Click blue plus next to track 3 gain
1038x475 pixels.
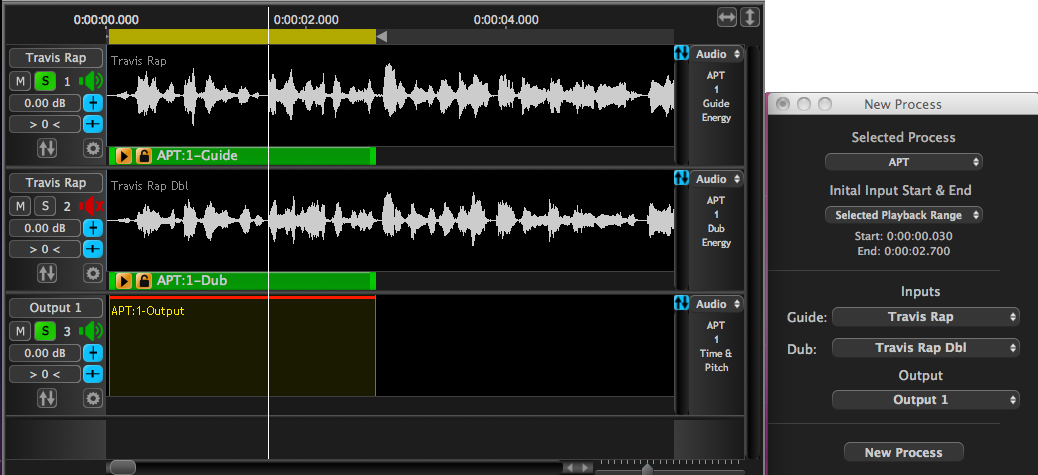[x=93, y=353]
